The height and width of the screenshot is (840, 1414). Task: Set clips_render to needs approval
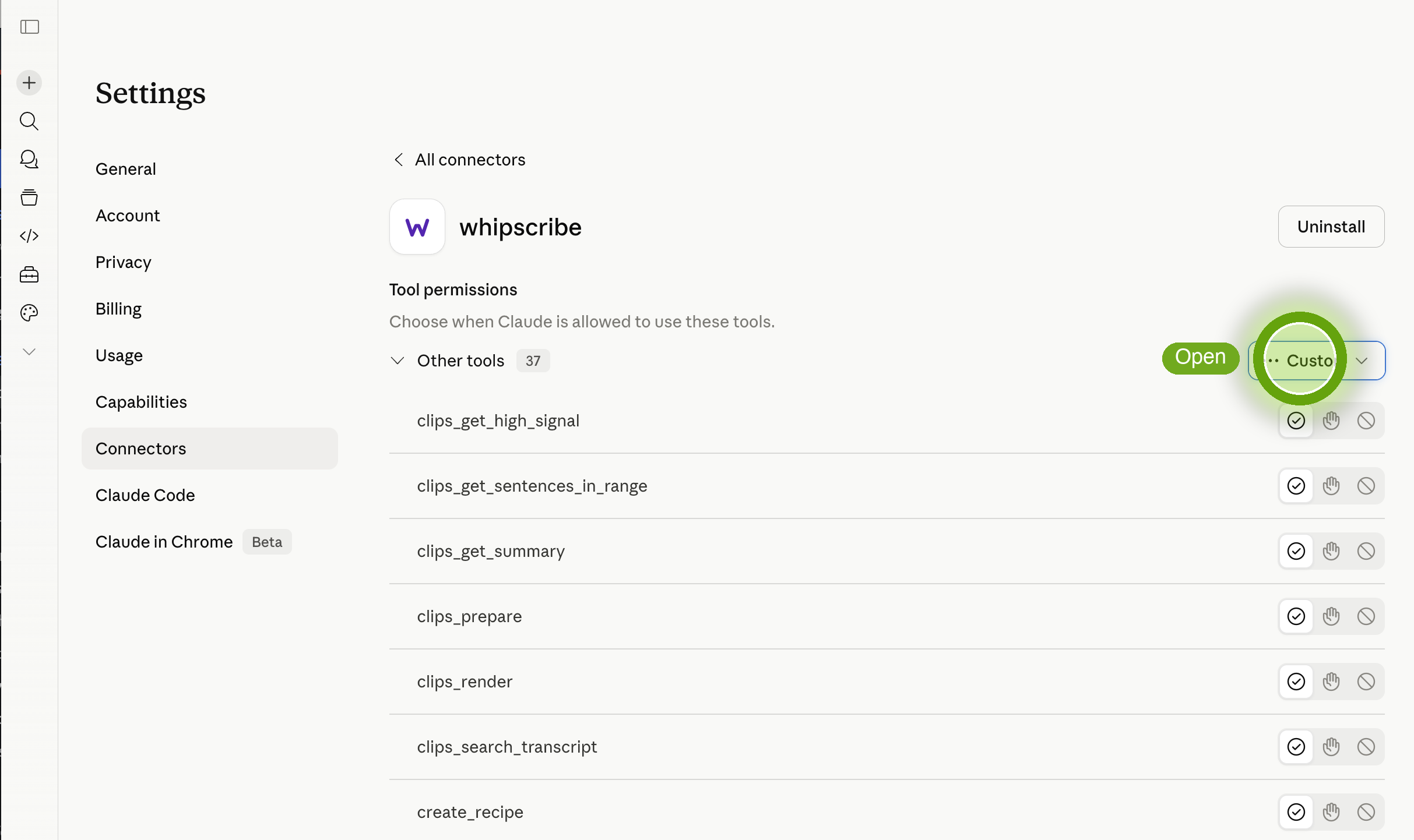coord(1331,682)
